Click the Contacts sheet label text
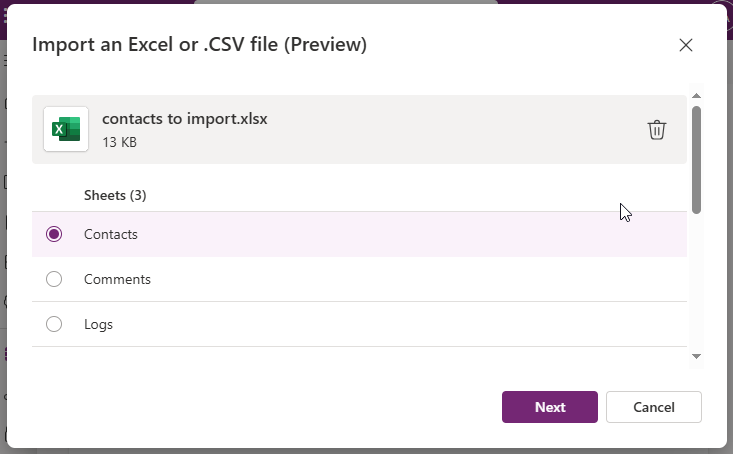The width and height of the screenshot is (733, 454). click(x=110, y=234)
